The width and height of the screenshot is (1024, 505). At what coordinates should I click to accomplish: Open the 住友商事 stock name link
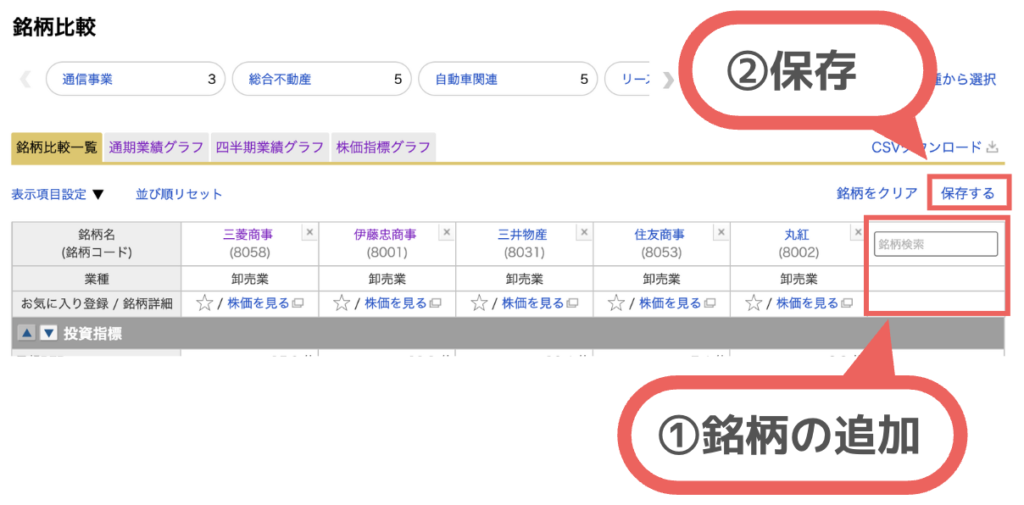[660, 235]
